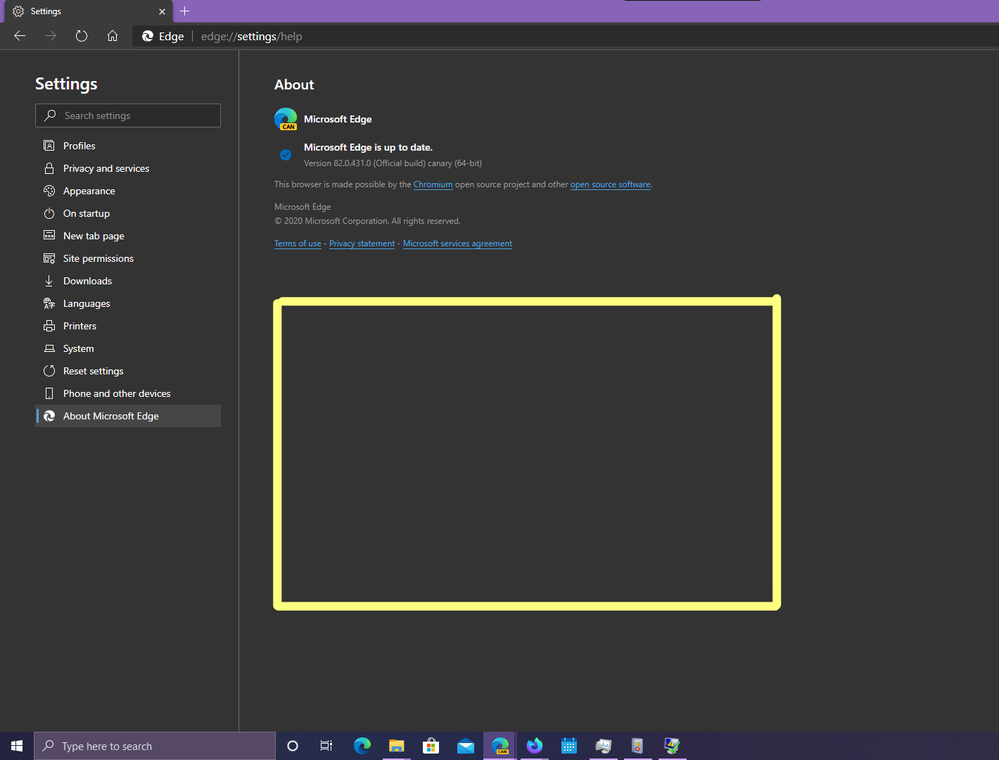
Task: Reload the page with refresh icon
Action: 81,36
